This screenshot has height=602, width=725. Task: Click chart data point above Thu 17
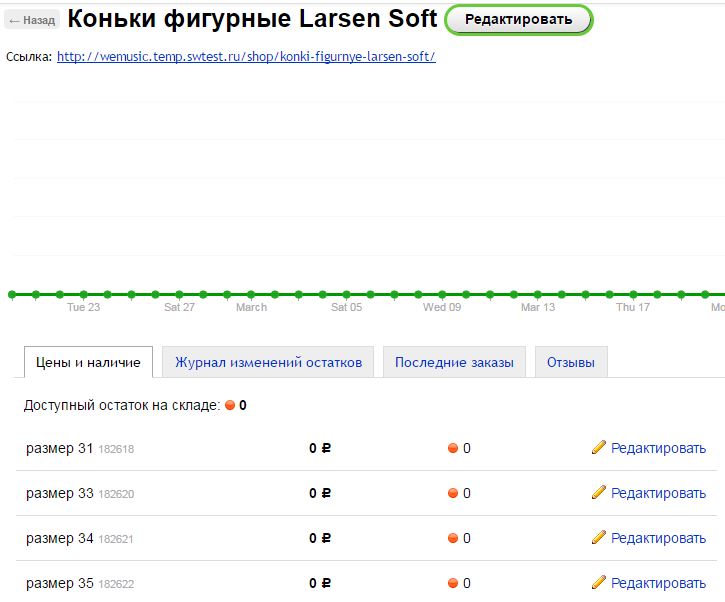(x=633, y=294)
